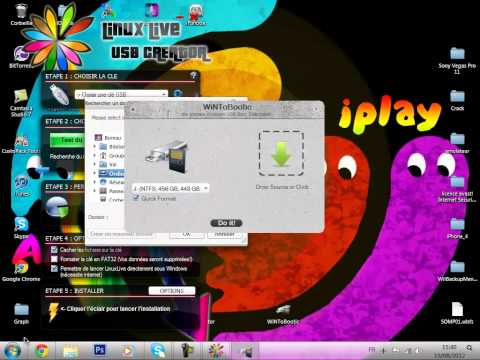
Task: Open Skype from the taskbar
Action: pos(157,351)
